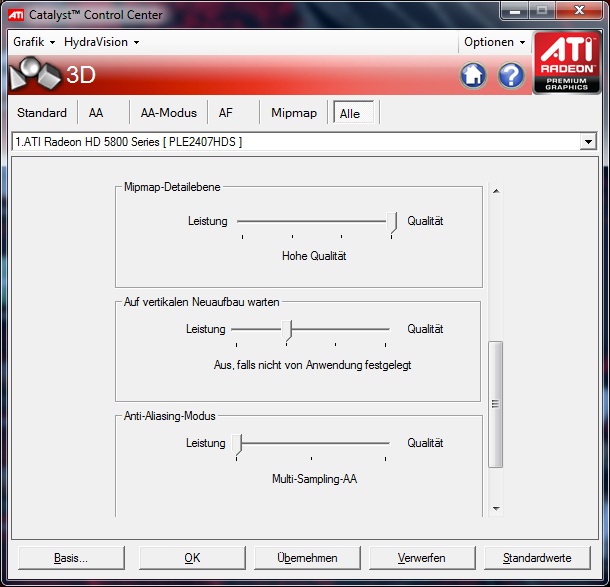Click the ATI icon in title bar
The image size is (610, 587).
coord(16,15)
